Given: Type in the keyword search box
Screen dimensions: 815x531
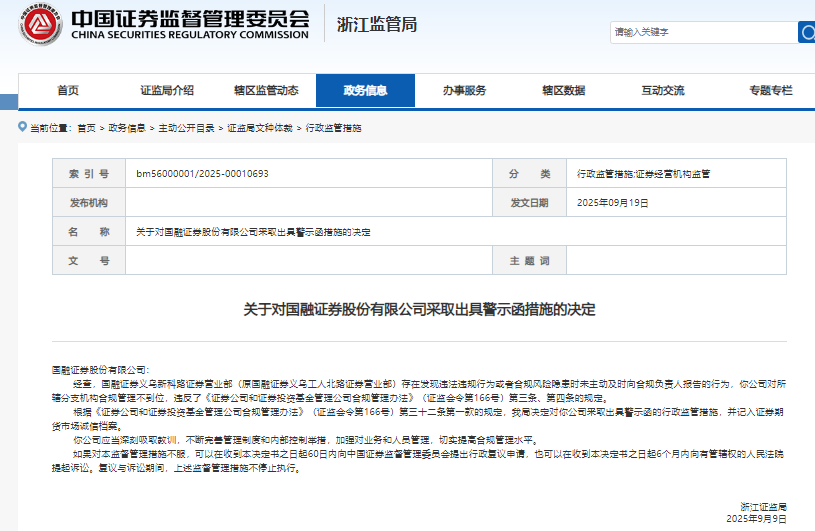Looking at the screenshot, I should 702,32.
